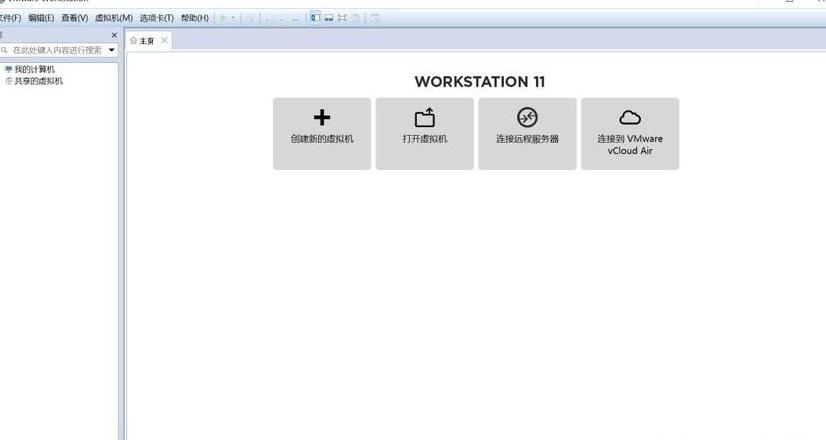Click the magnifier icon in the search box

pyautogui.click(x=4, y=50)
